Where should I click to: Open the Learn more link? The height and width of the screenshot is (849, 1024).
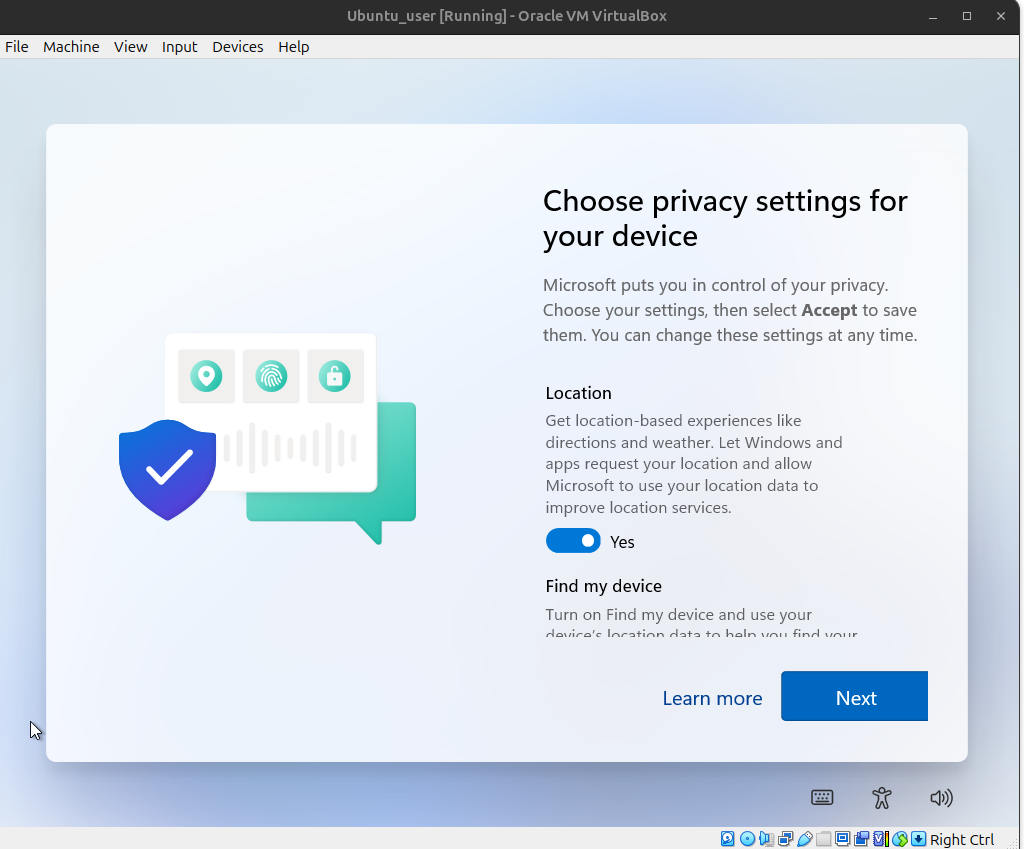pos(712,698)
